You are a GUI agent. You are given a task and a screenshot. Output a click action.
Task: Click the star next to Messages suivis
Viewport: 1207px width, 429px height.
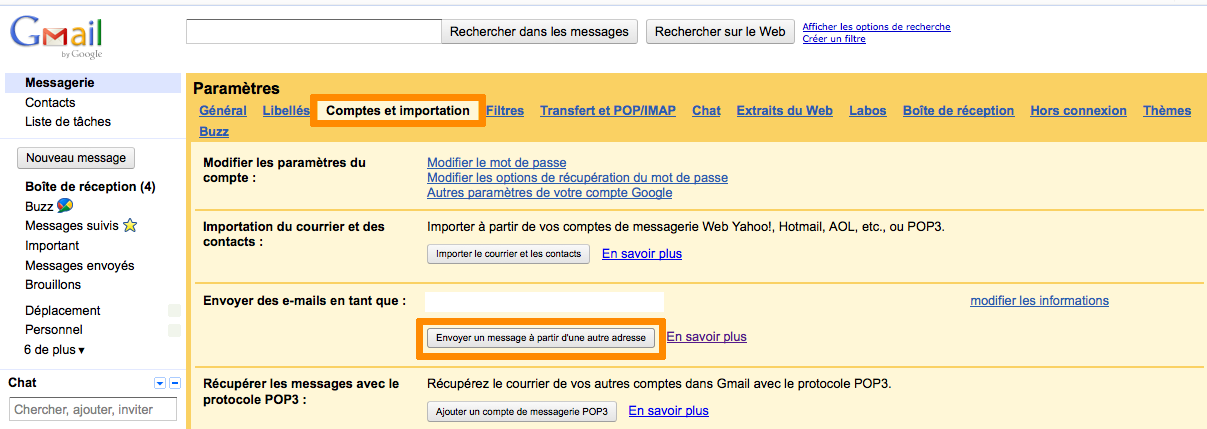tap(130, 226)
